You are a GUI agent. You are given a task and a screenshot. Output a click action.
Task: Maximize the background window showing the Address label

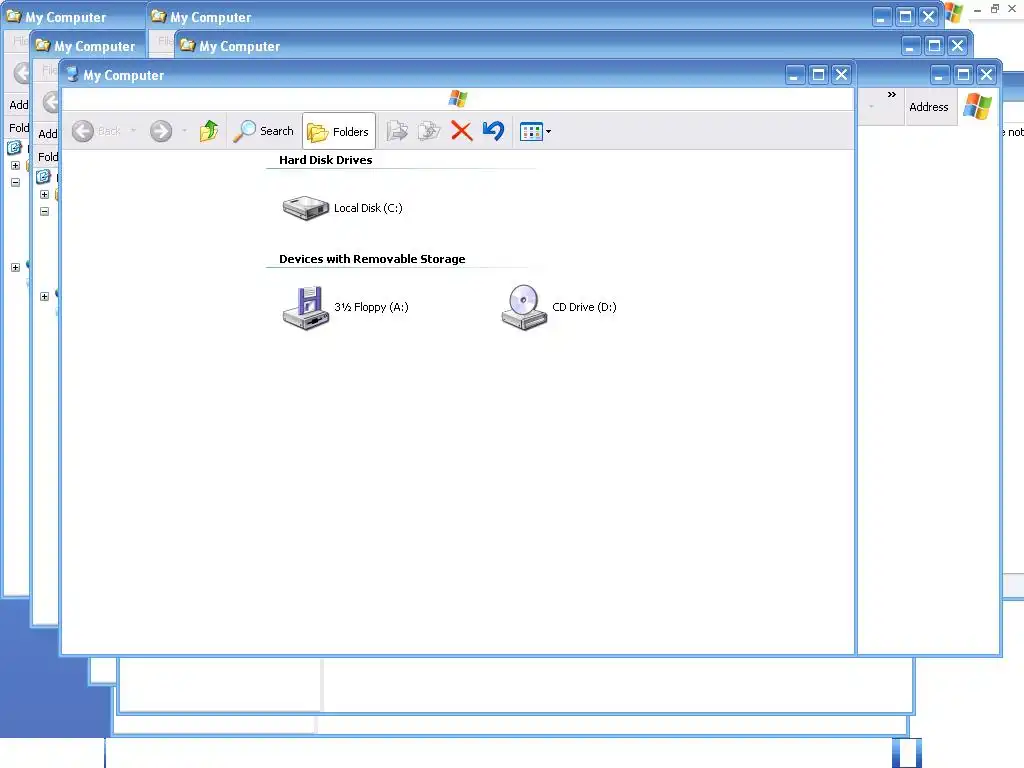coord(963,75)
